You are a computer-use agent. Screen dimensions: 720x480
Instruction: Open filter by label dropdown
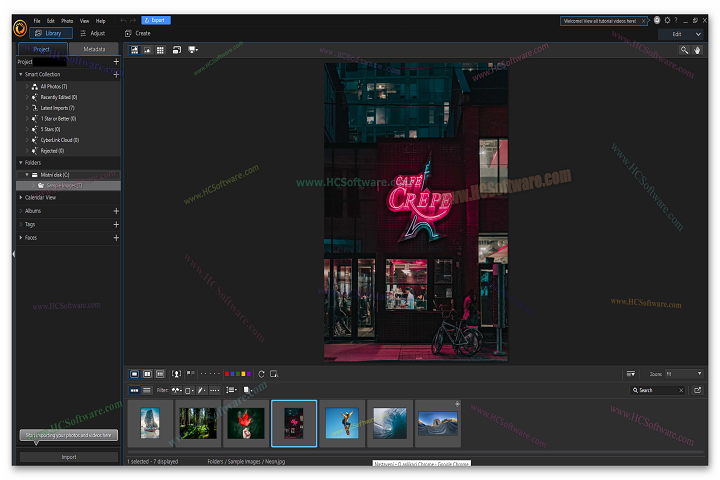click(x=189, y=390)
